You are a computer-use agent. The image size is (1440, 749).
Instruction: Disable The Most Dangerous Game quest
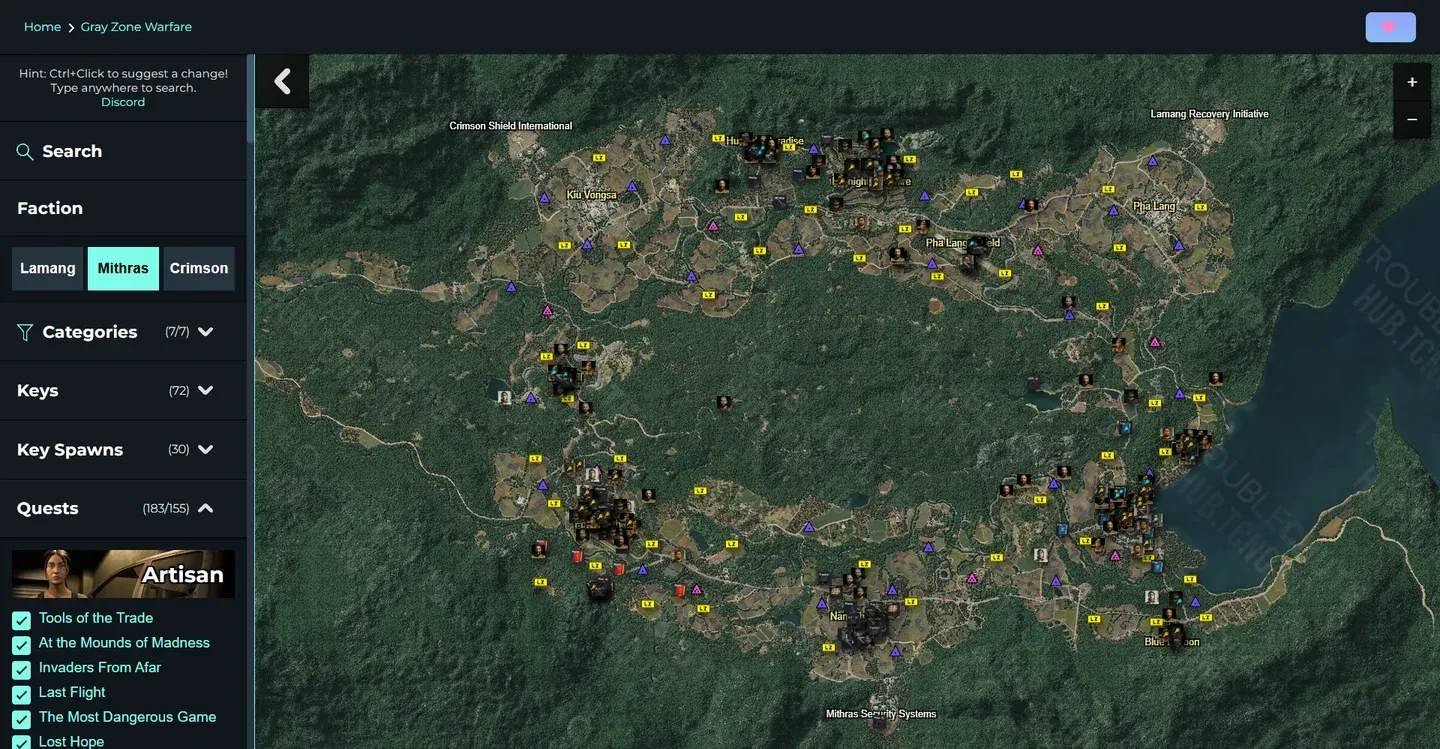pyautogui.click(x=21, y=720)
